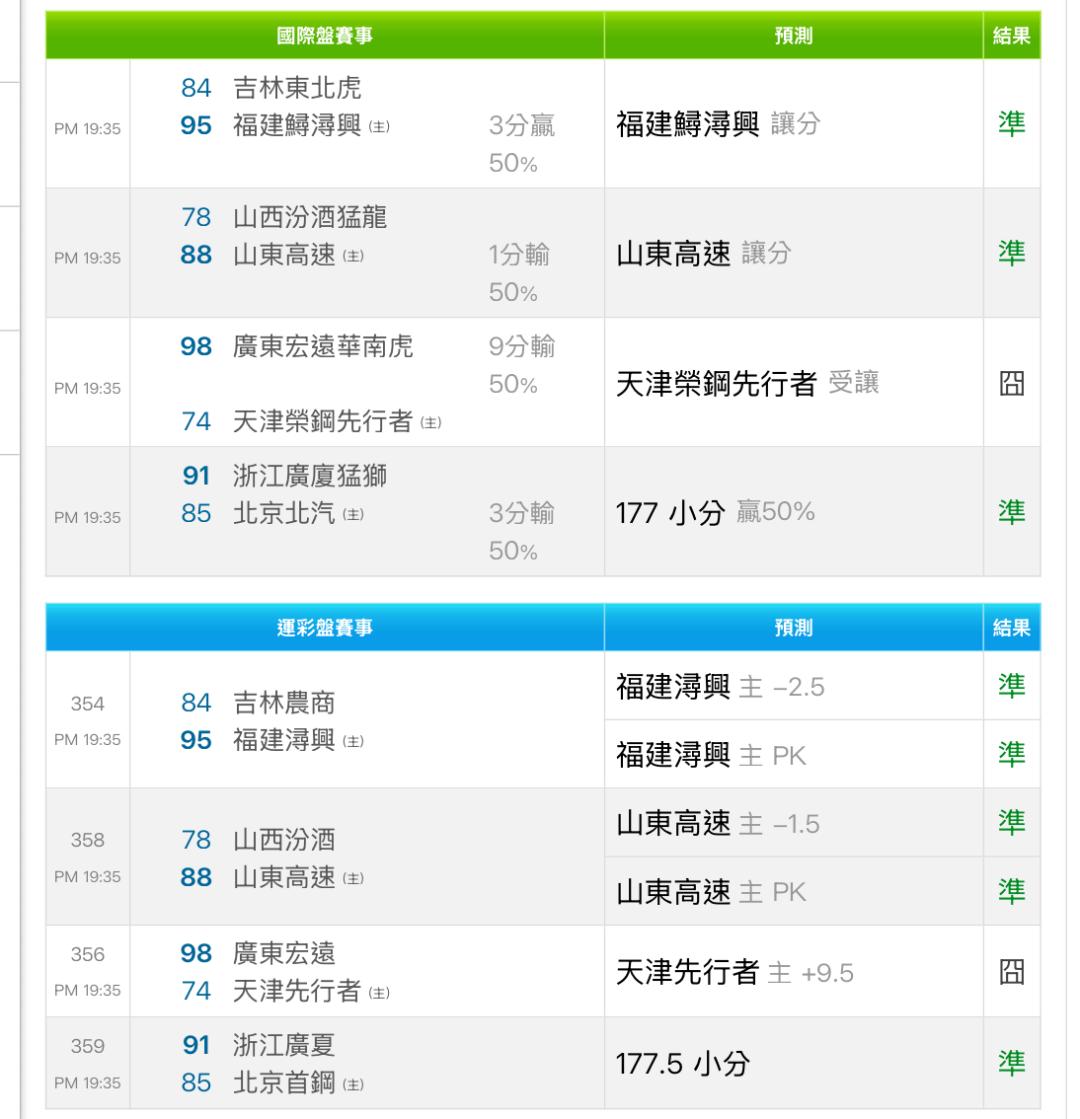Select the 國際盤賽事 table header

[325, 36]
